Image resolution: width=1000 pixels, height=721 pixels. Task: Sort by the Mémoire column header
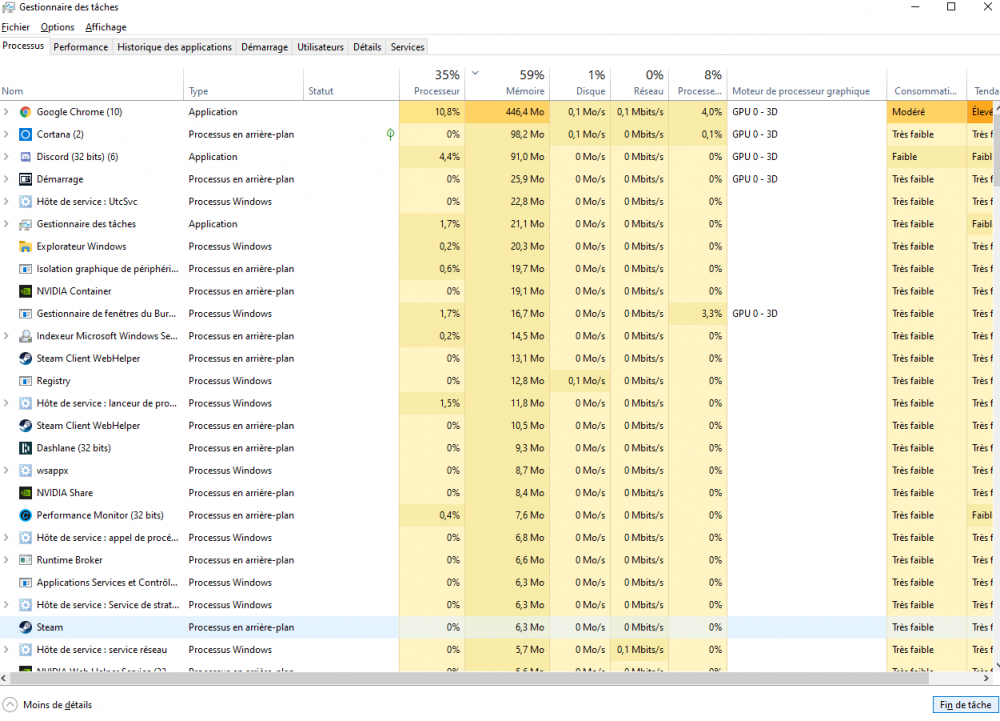tap(508, 83)
